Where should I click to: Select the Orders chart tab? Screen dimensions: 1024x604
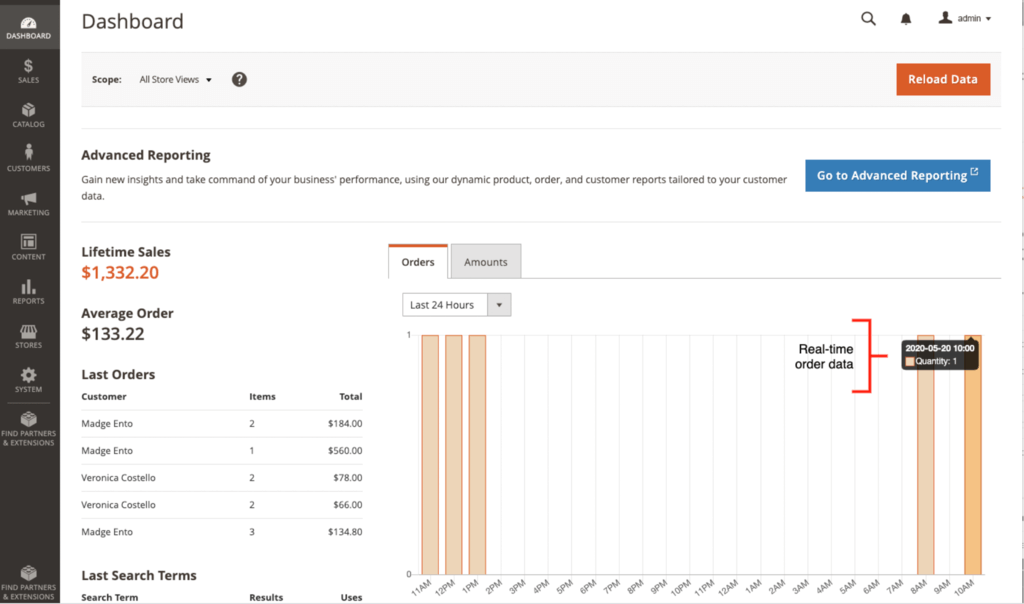click(x=418, y=262)
